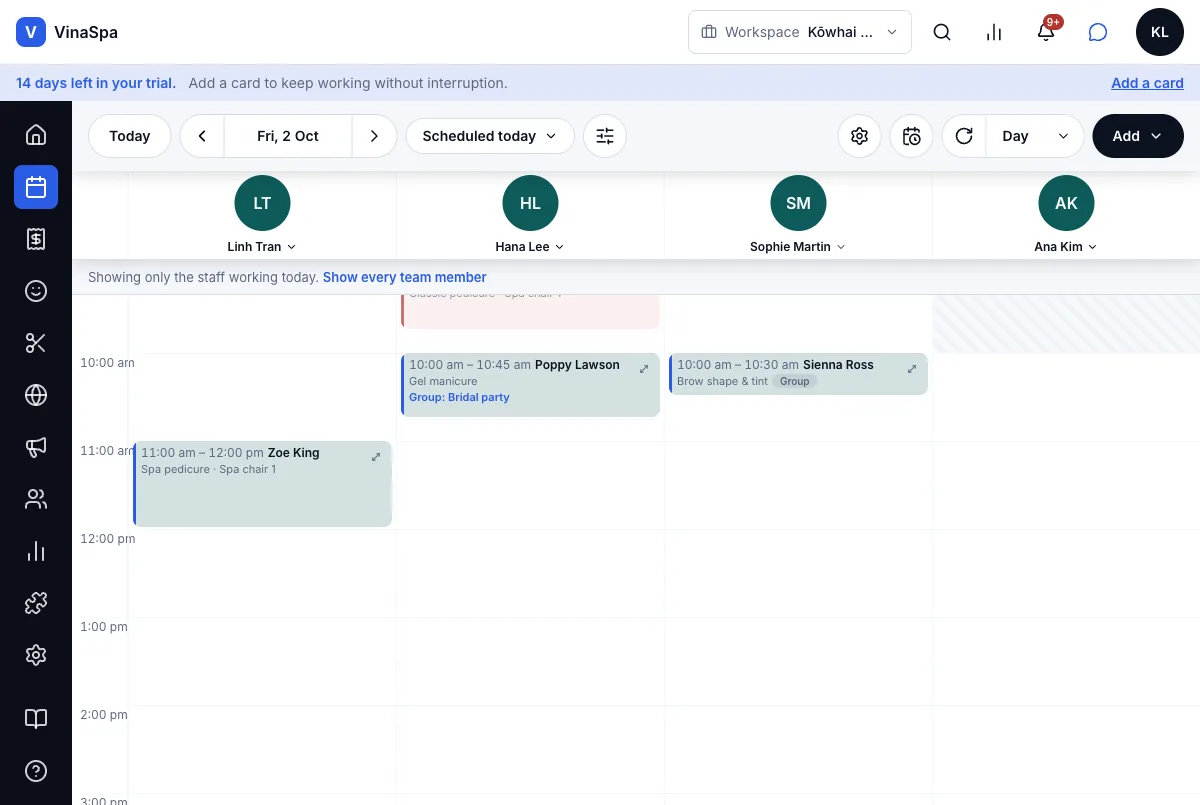This screenshot has height=805, width=1200.
Task: Open the Group: Bridal party link
Action: [459, 397]
